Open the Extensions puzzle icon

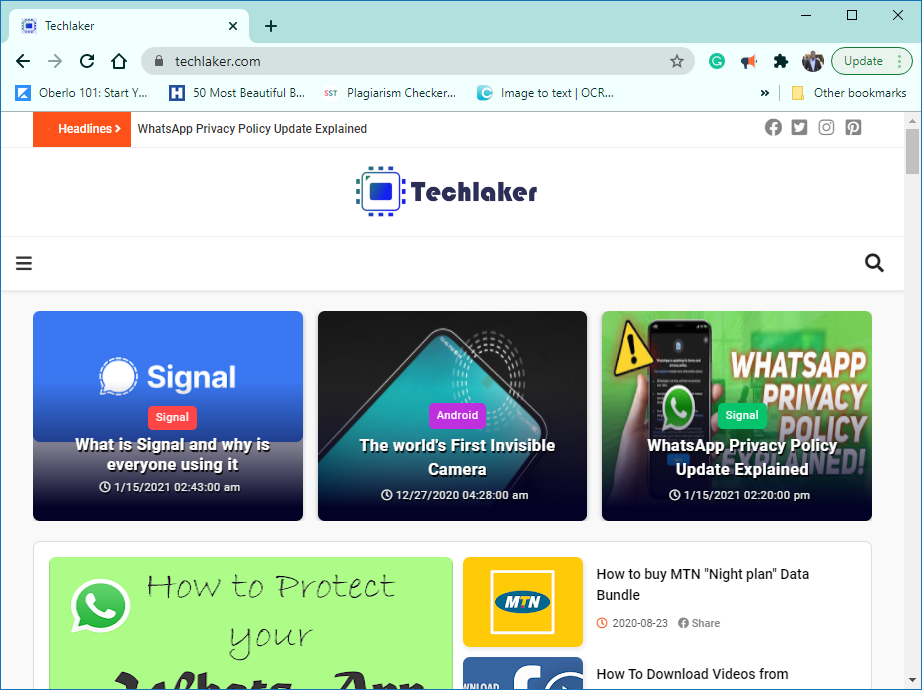pyautogui.click(x=781, y=61)
